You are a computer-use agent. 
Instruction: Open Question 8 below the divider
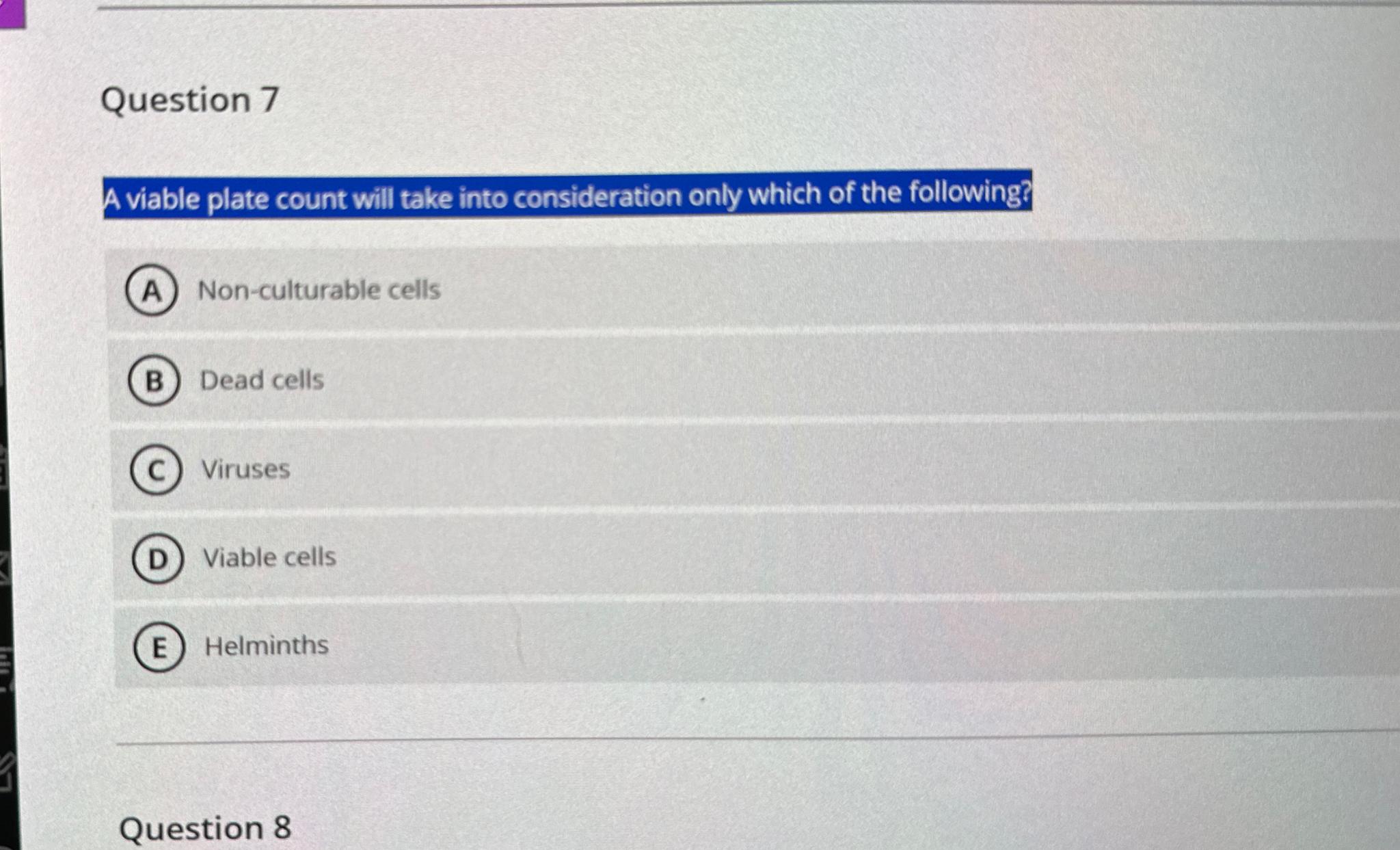[205, 829]
